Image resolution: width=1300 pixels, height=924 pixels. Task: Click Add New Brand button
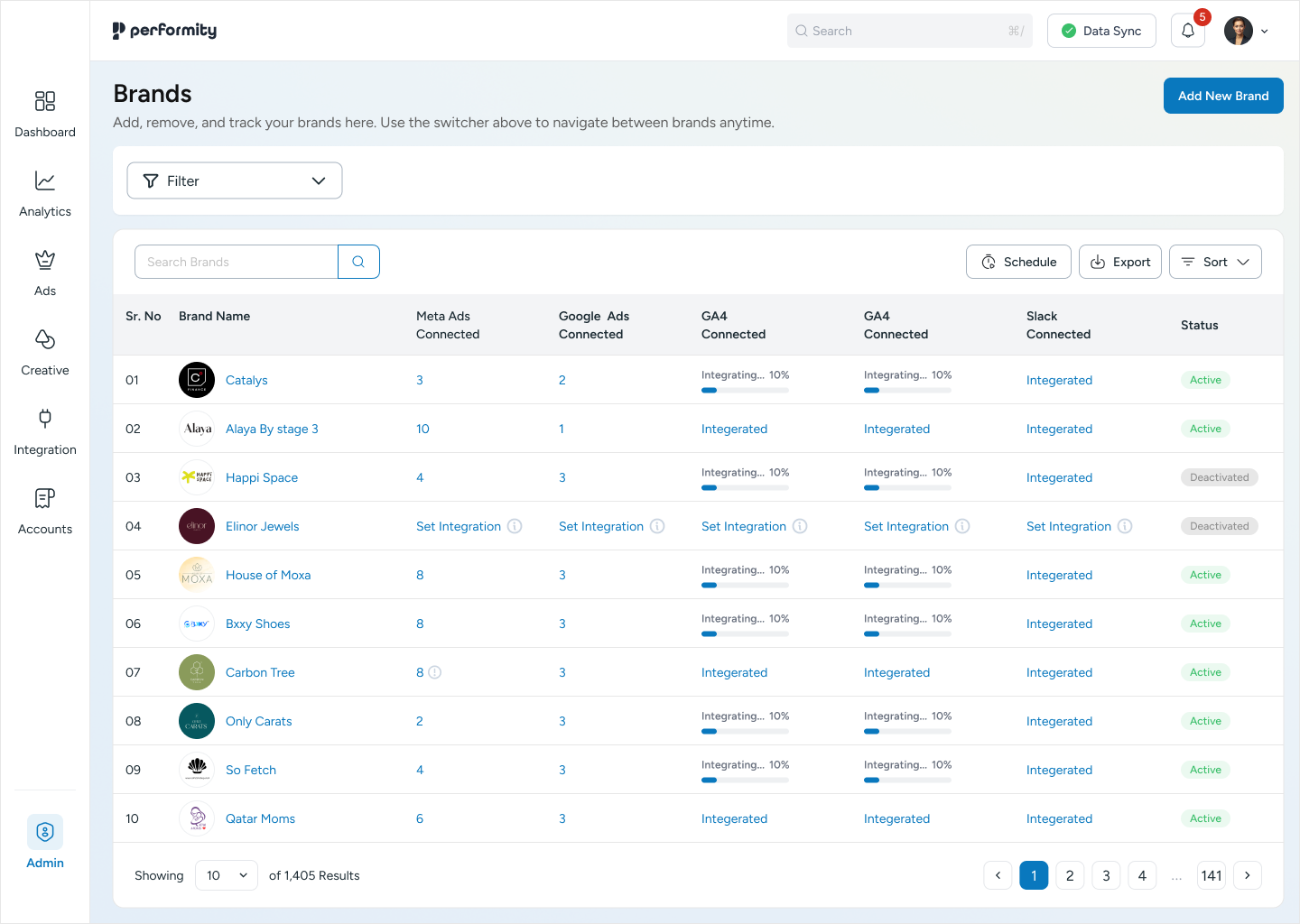pyautogui.click(x=1223, y=96)
